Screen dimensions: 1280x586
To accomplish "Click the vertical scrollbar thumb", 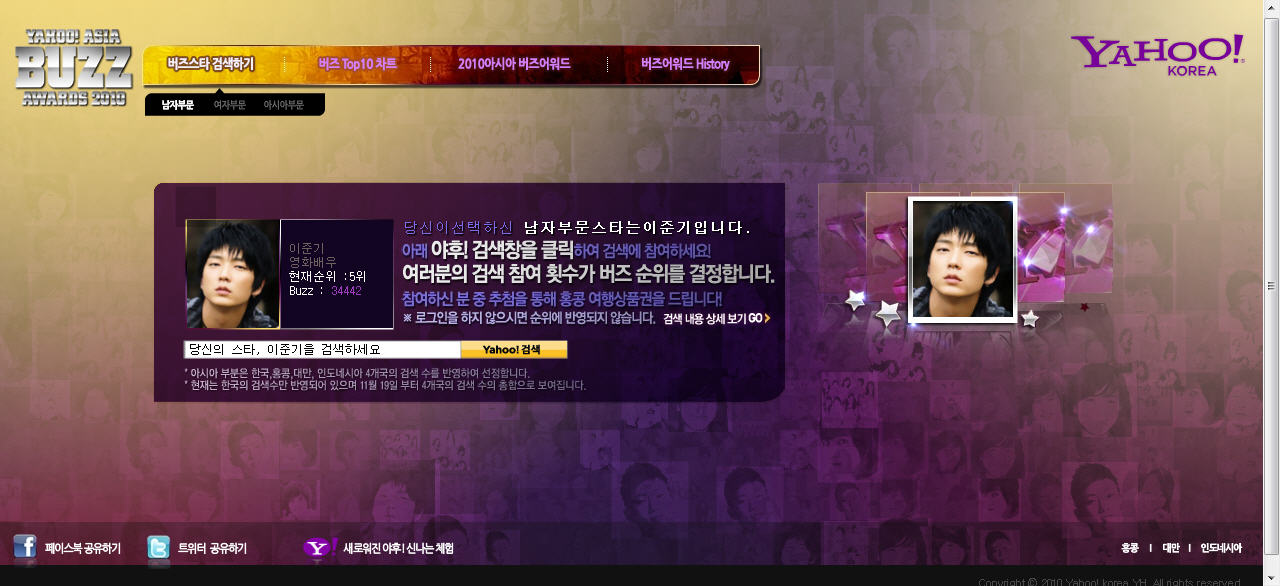I will click(x=1272, y=285).
